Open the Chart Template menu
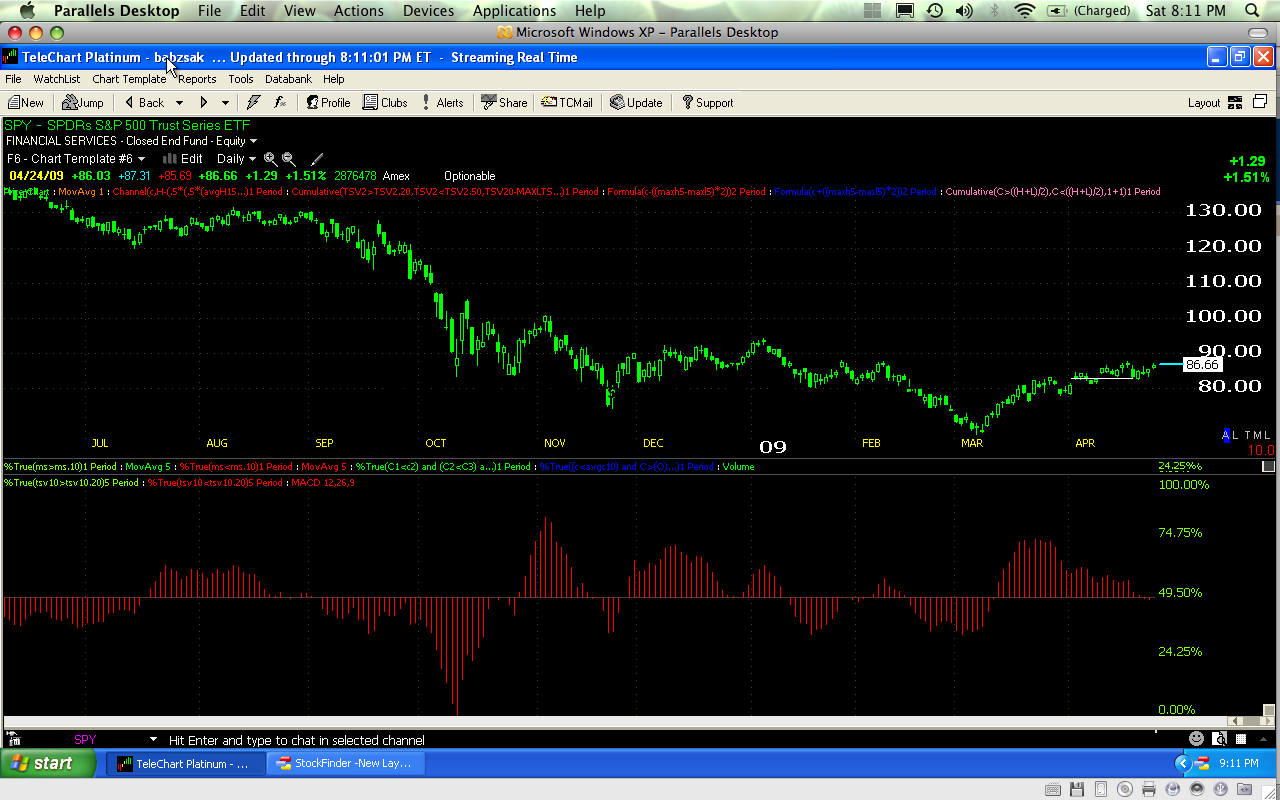This screenshot has height=800, width=1280. [x=129, y=79]
